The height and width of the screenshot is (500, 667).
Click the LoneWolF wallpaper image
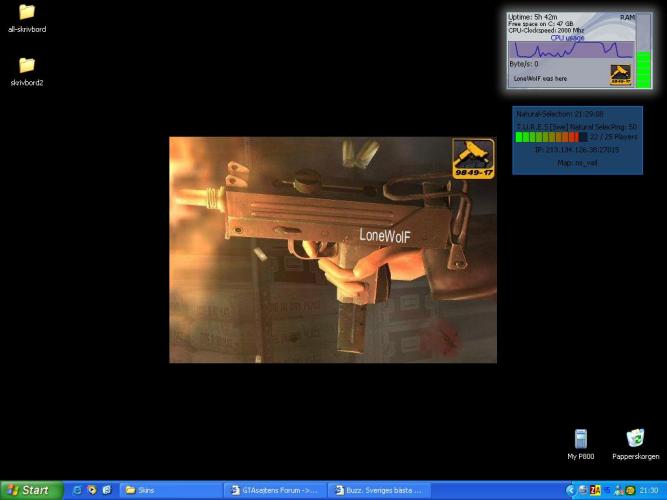tap(333, 250)
